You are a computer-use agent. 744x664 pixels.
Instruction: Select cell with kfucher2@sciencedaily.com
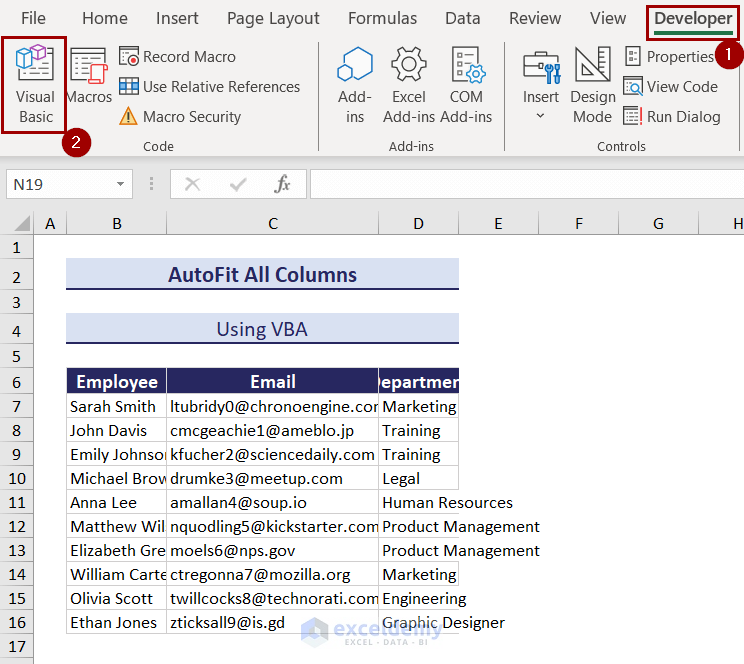point(273,454)
